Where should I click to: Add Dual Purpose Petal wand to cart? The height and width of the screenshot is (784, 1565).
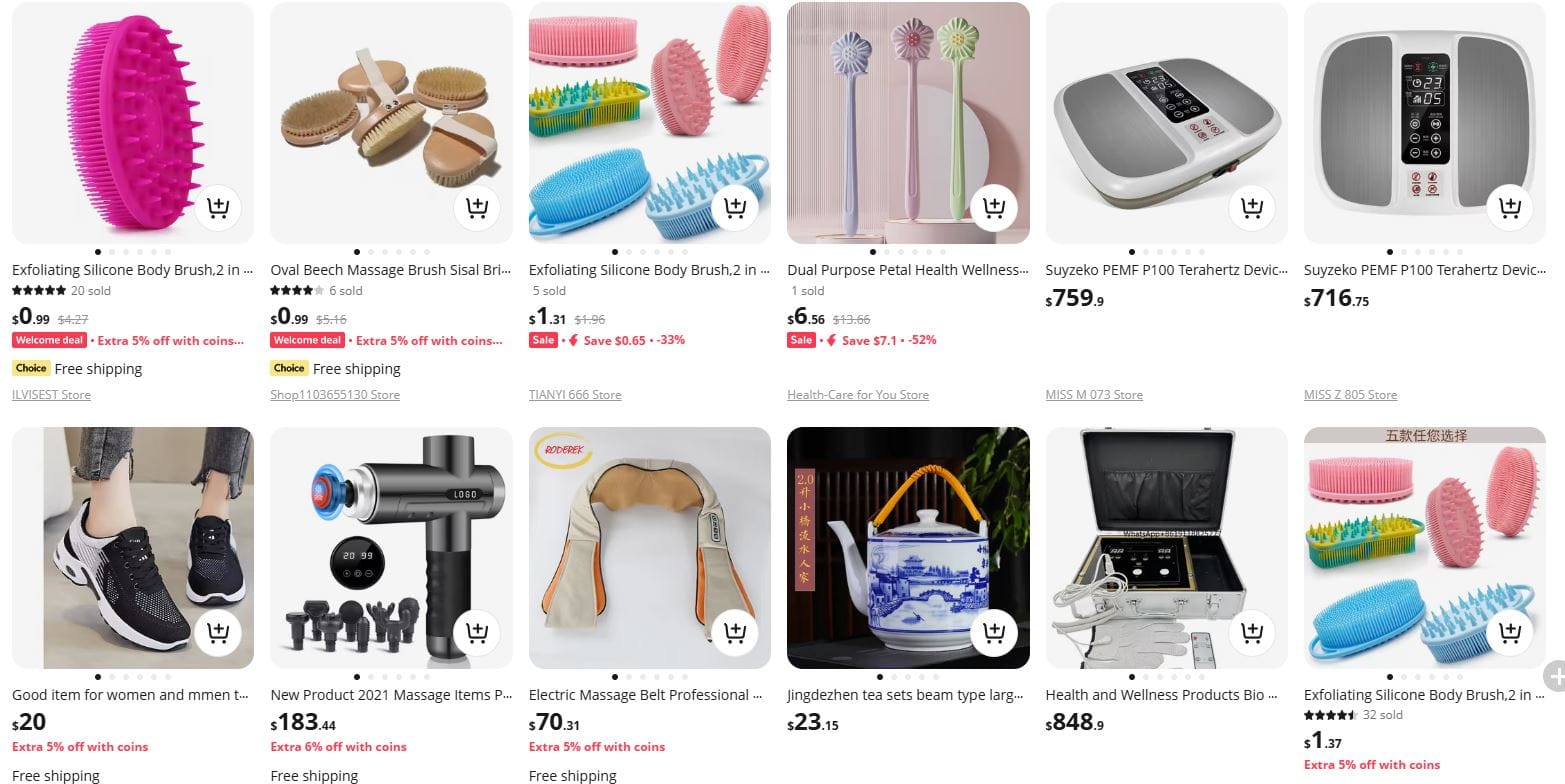(x=994, y=208)
